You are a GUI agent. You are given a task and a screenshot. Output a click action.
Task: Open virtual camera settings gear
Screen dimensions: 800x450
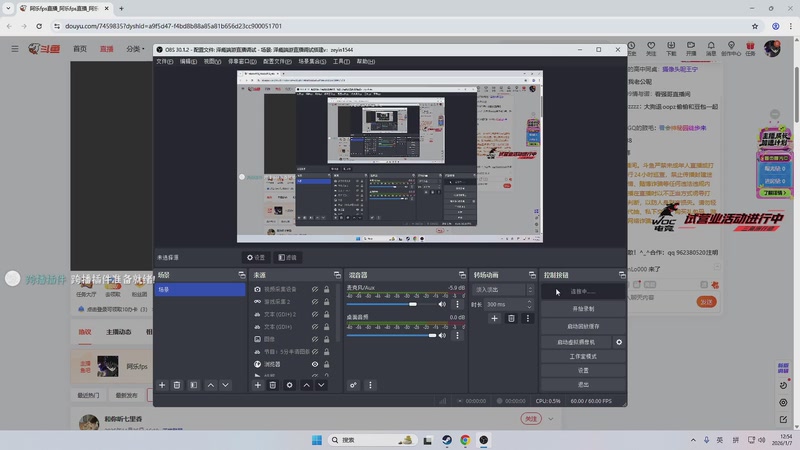pyautogui.click(x=619, y=342)
